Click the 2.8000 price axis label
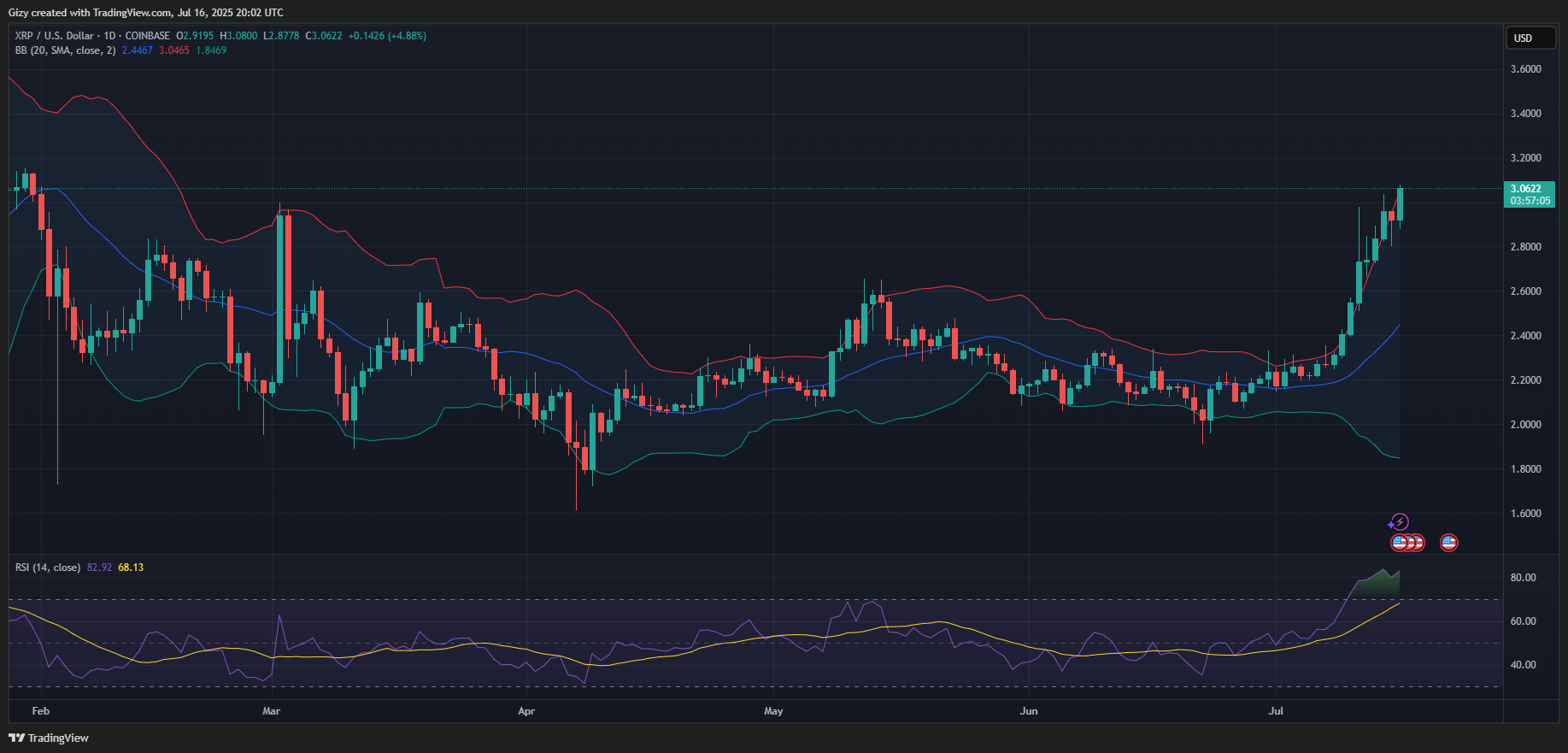 (1526, 247)
